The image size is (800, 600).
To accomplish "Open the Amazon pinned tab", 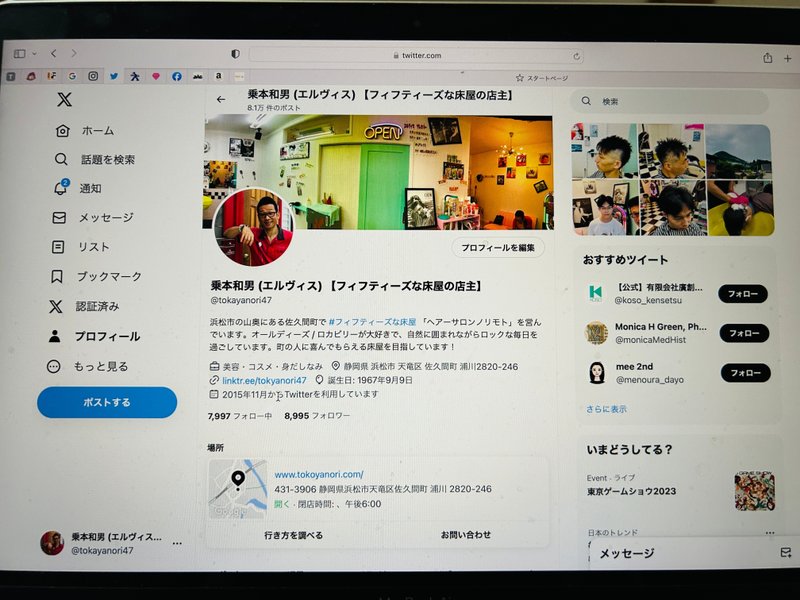I will [x=218, y=76].
